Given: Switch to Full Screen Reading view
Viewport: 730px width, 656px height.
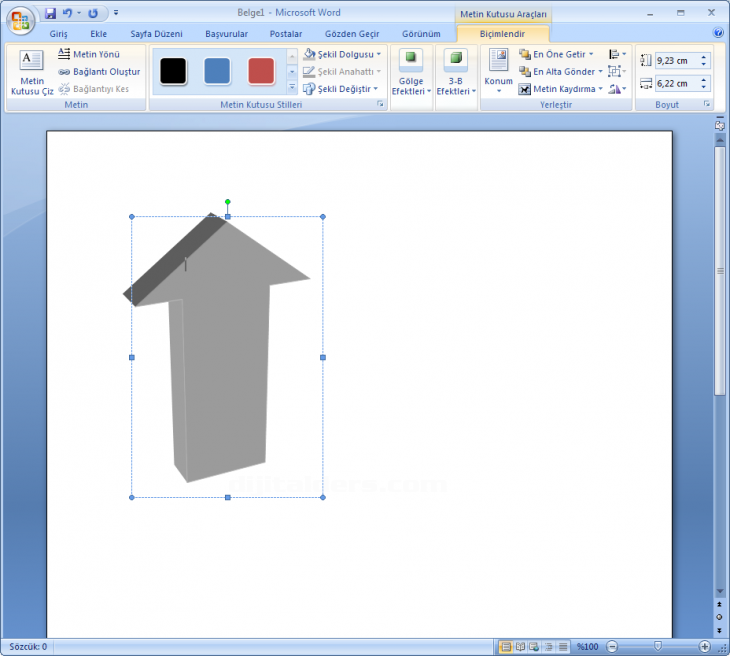Looking at the screenshot, I should point(520,647).
